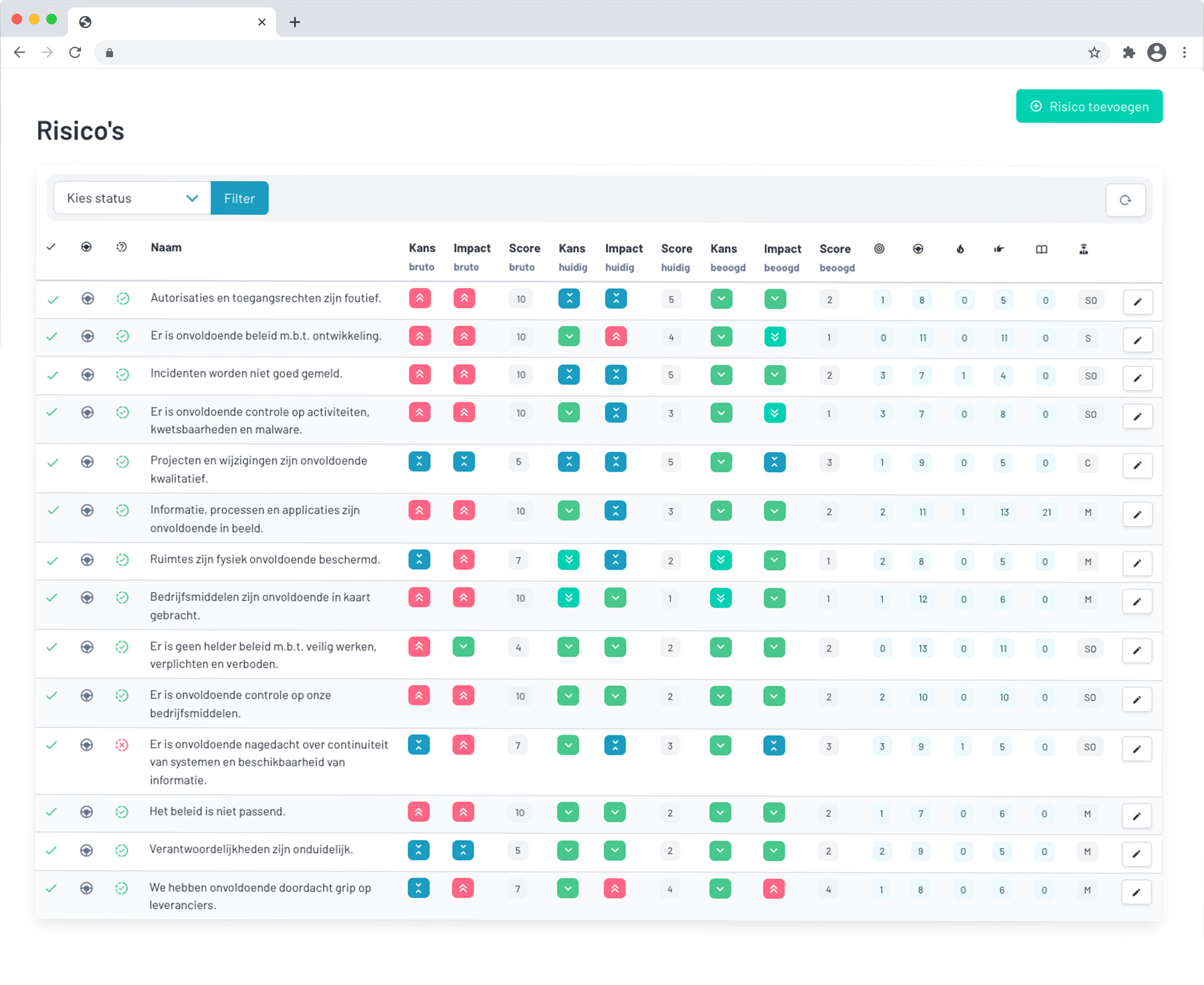Click the refresh icon in the filter bar
This screenshot has height=985, width=1204.
pos(1125,200)
